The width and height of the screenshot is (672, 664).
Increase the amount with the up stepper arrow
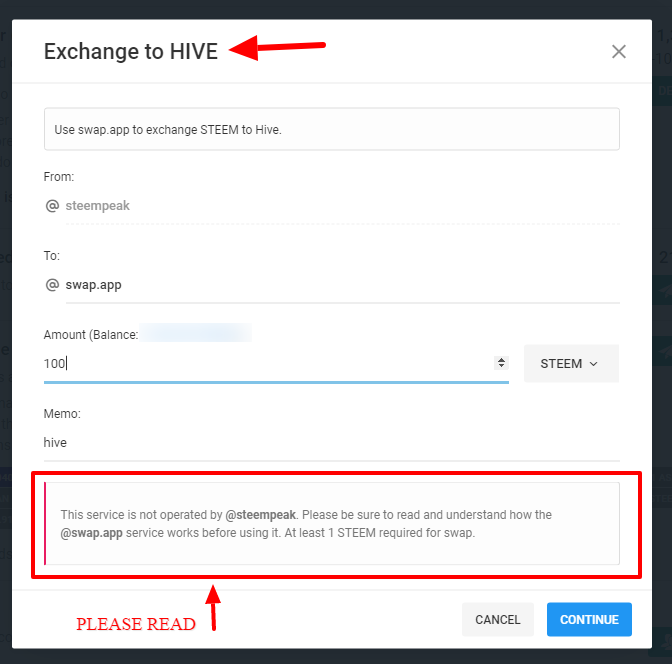click(x=501, y=360)
